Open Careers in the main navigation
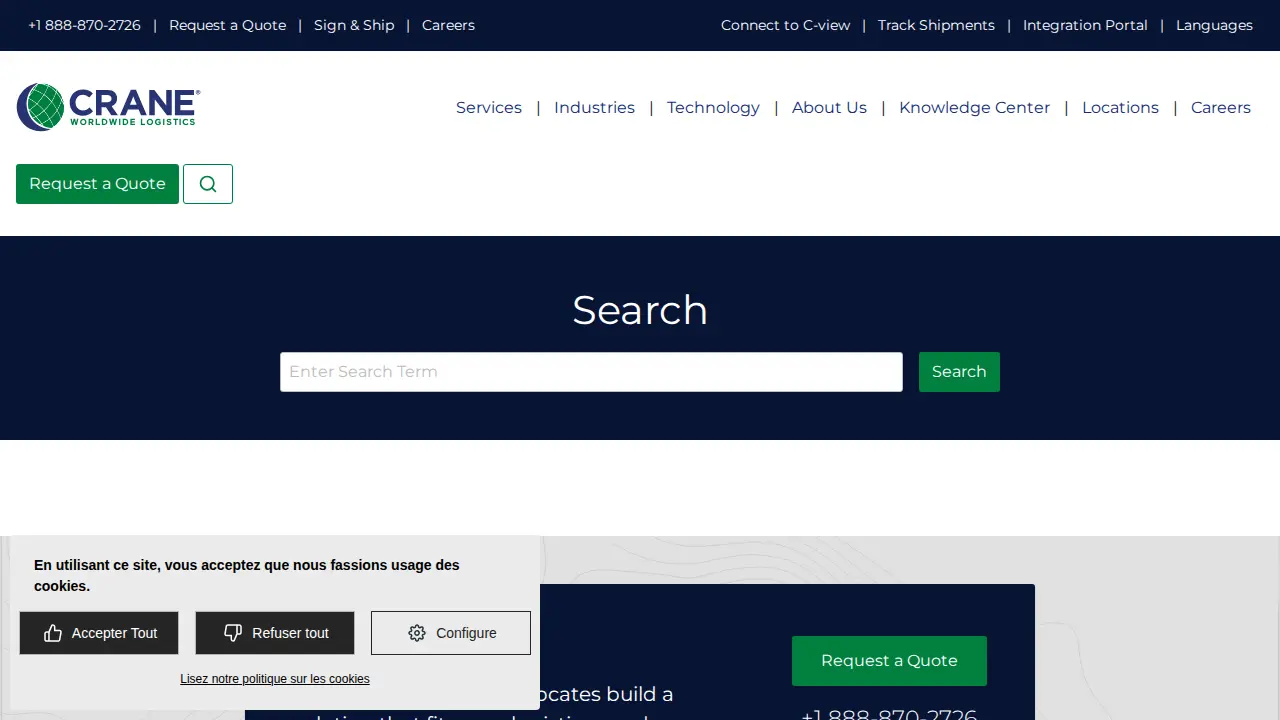The width and height of the screenshot is (1280, 720). 1221,108
